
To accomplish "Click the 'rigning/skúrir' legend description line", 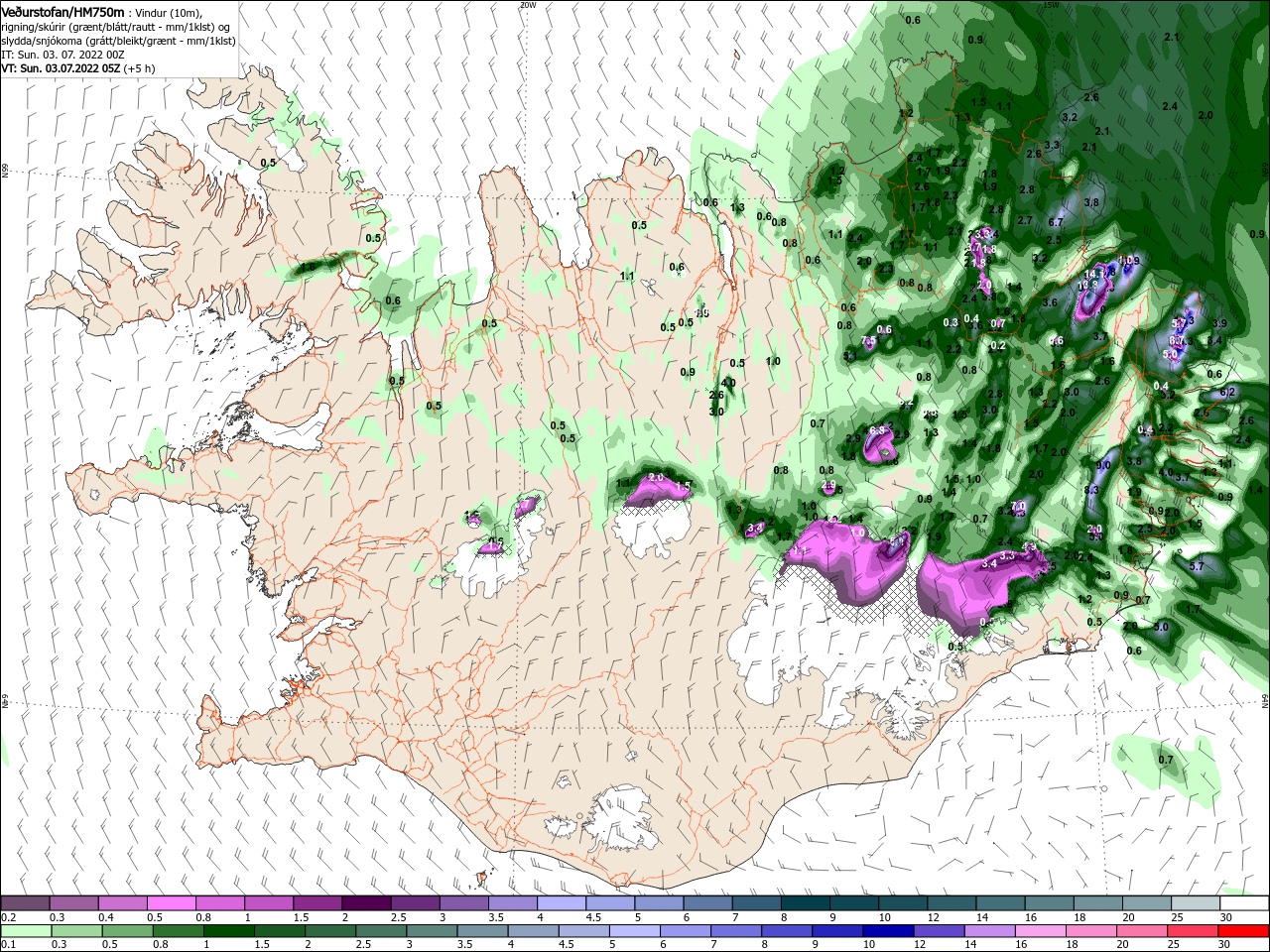I will (117, 27).
